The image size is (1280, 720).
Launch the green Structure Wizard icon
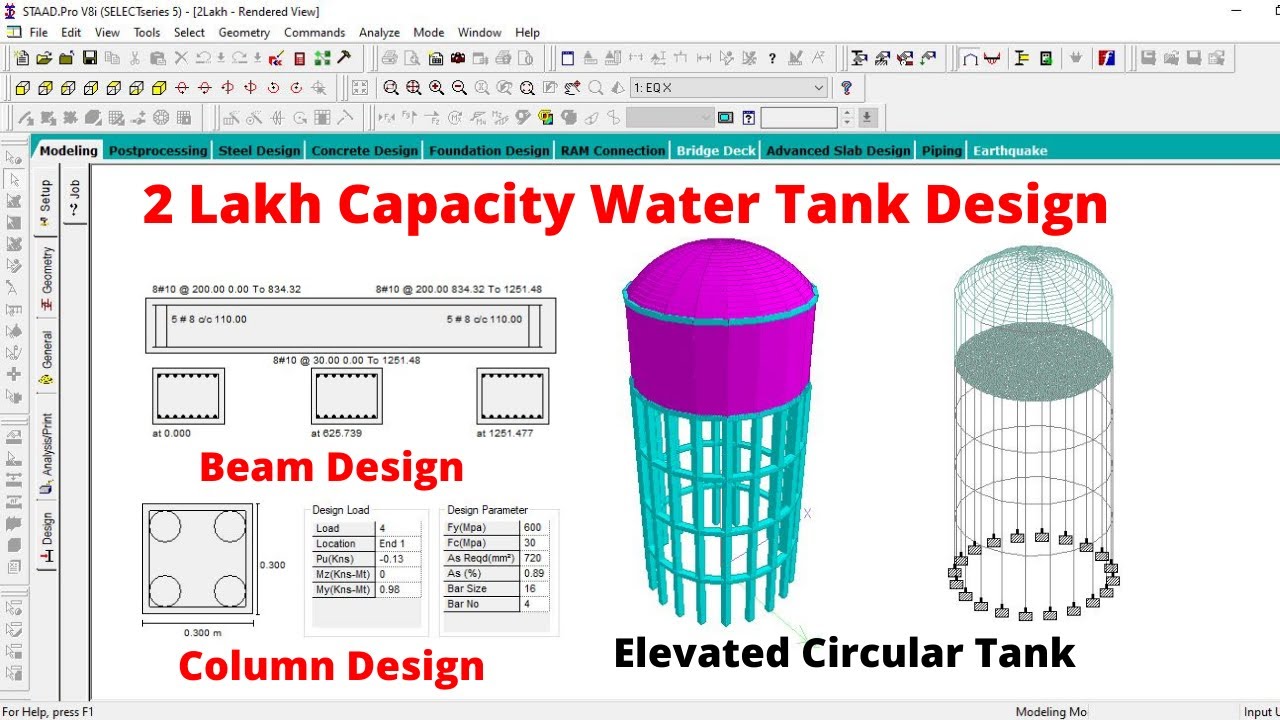pyautogui.click(x=322, y=58)
